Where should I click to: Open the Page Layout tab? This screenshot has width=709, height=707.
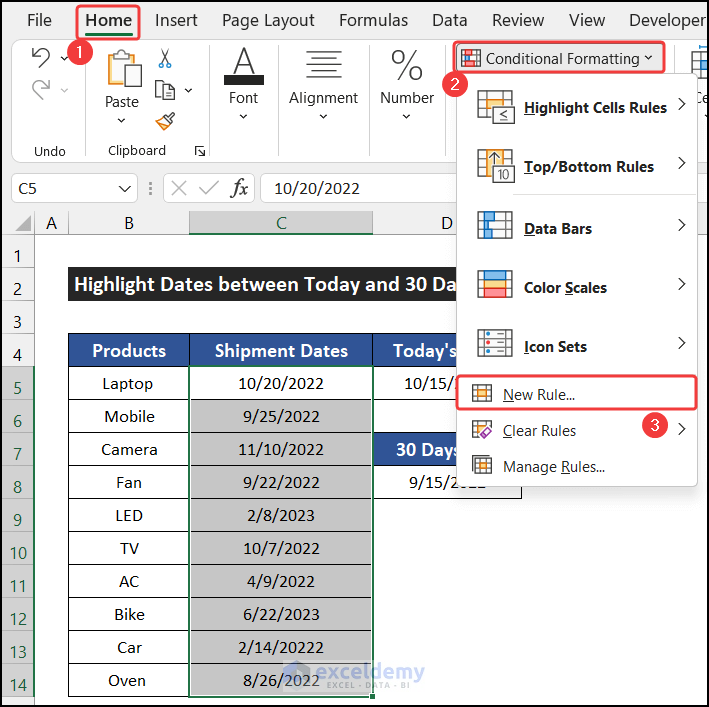pyautogui.click(x=268, y=20)
